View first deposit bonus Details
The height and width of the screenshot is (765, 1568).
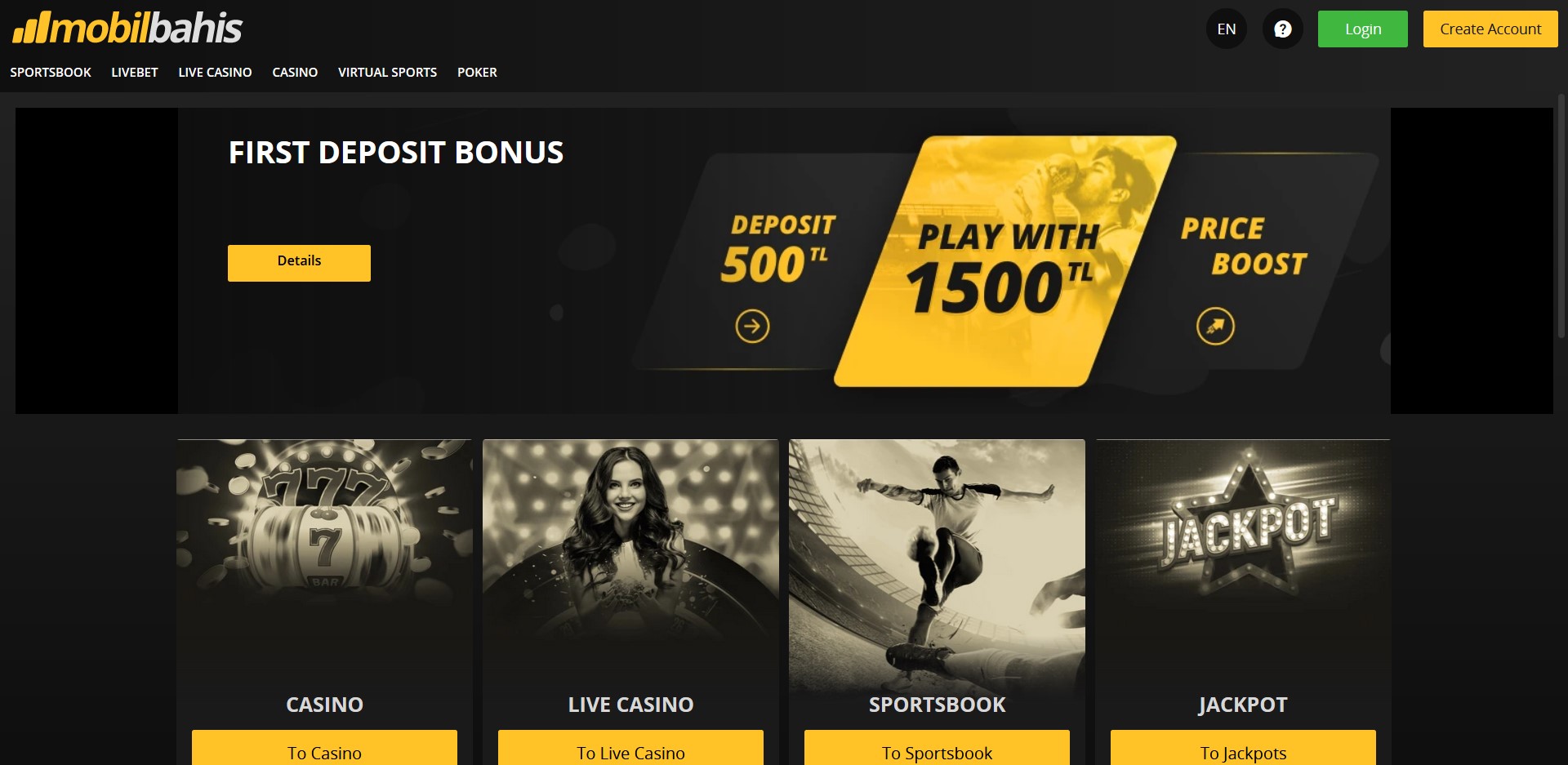[x=299, y=263]
